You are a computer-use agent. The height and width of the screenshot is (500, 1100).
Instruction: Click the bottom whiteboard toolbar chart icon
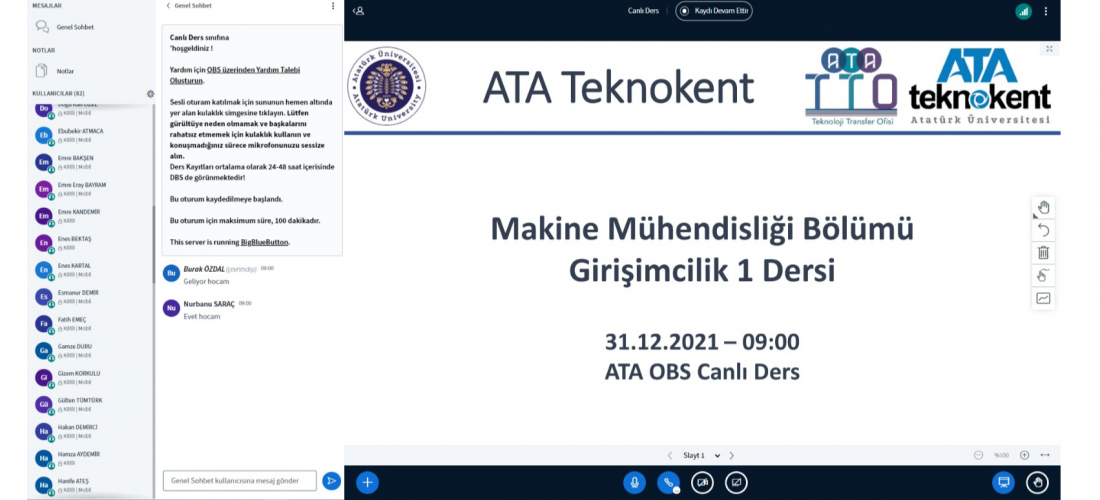[1043, 298]
